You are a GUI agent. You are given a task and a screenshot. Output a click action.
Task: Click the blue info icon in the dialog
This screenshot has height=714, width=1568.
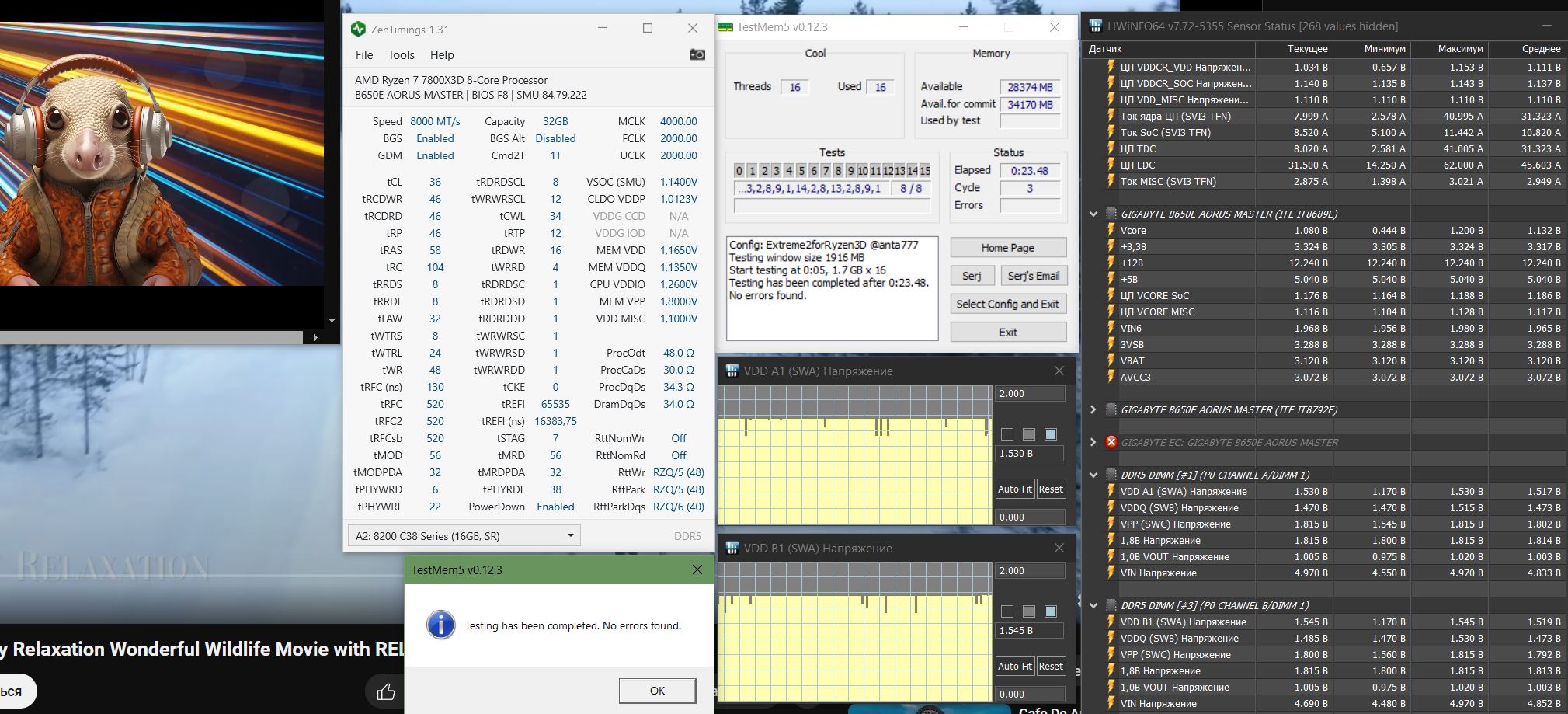point(441,625)
